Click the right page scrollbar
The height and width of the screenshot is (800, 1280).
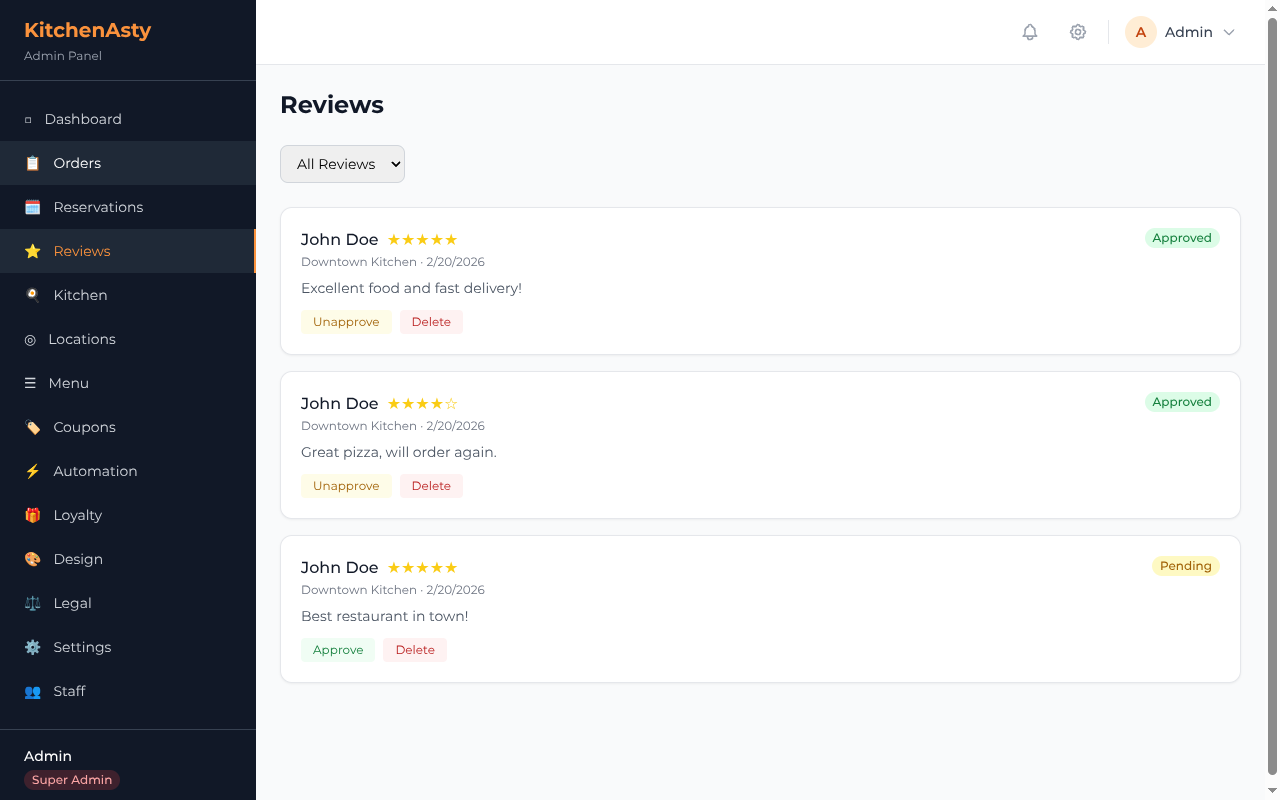pos(1273,400)
